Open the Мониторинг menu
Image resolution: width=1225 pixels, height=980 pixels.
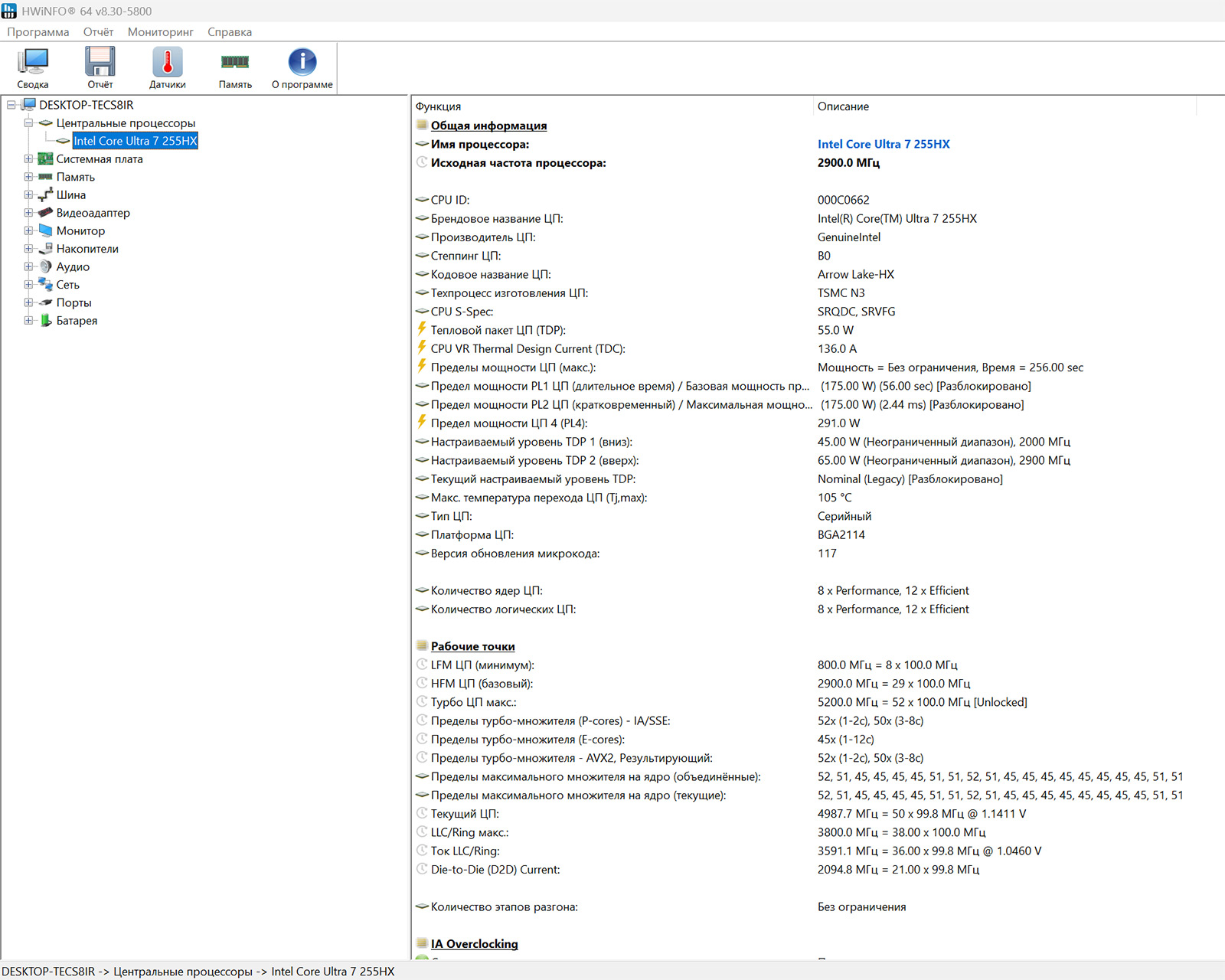160,32
